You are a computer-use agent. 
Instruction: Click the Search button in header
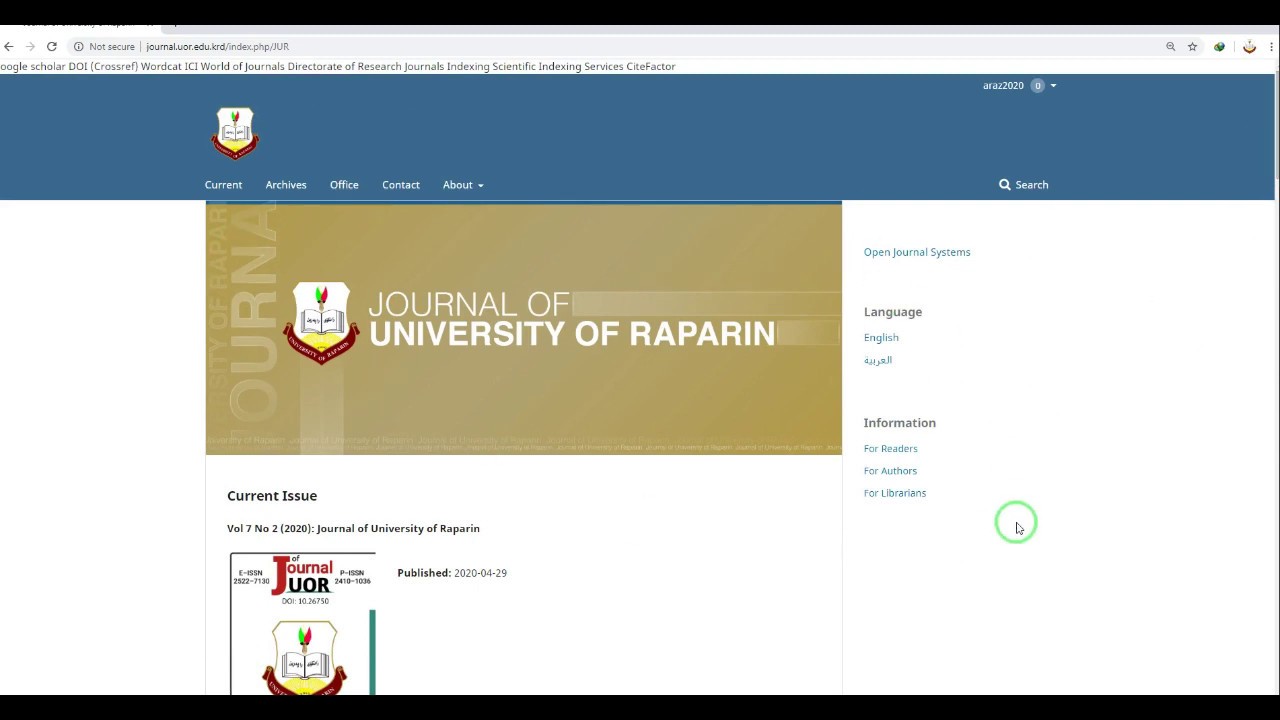[1023, 185]
